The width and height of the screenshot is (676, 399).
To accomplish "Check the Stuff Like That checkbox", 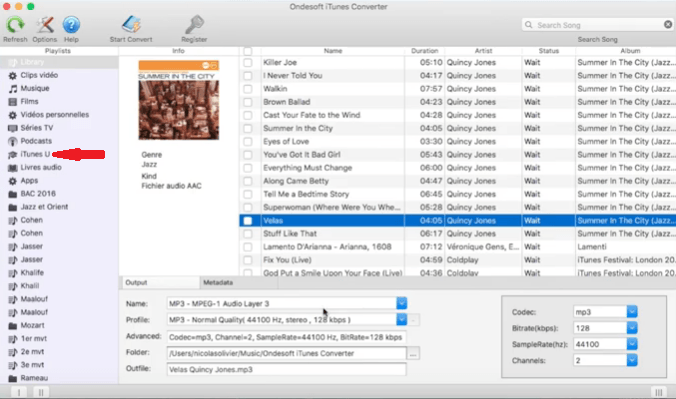I will tap(248, 234).
